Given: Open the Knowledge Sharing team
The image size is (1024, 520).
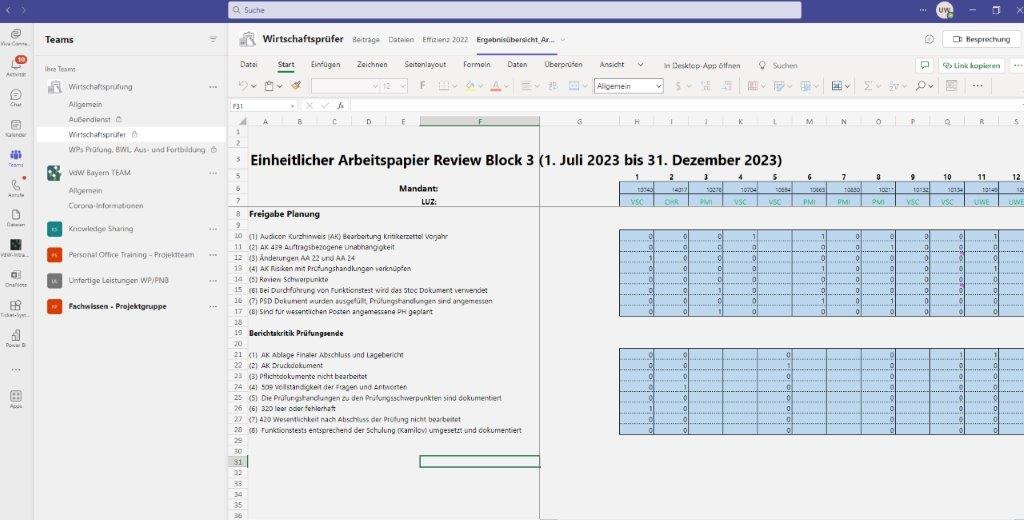Looking at the screenshot, I should (101, 229).
